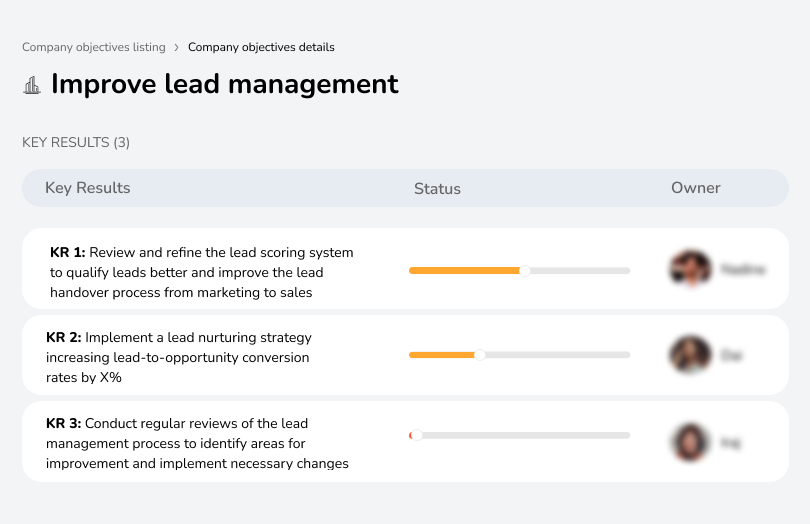Viewport: 810px width, 524px height.
Task: Click the KR 3 owner avatar
Action: coord(690,442)
